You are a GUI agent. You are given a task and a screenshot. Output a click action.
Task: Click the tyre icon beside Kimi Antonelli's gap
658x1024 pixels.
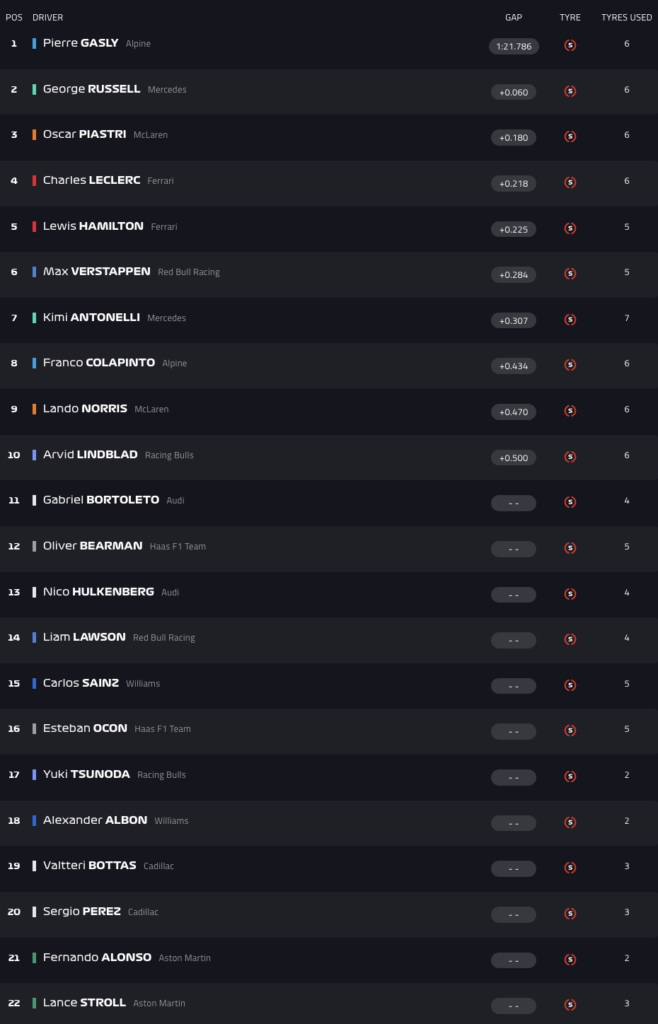[x=570, y=320]
